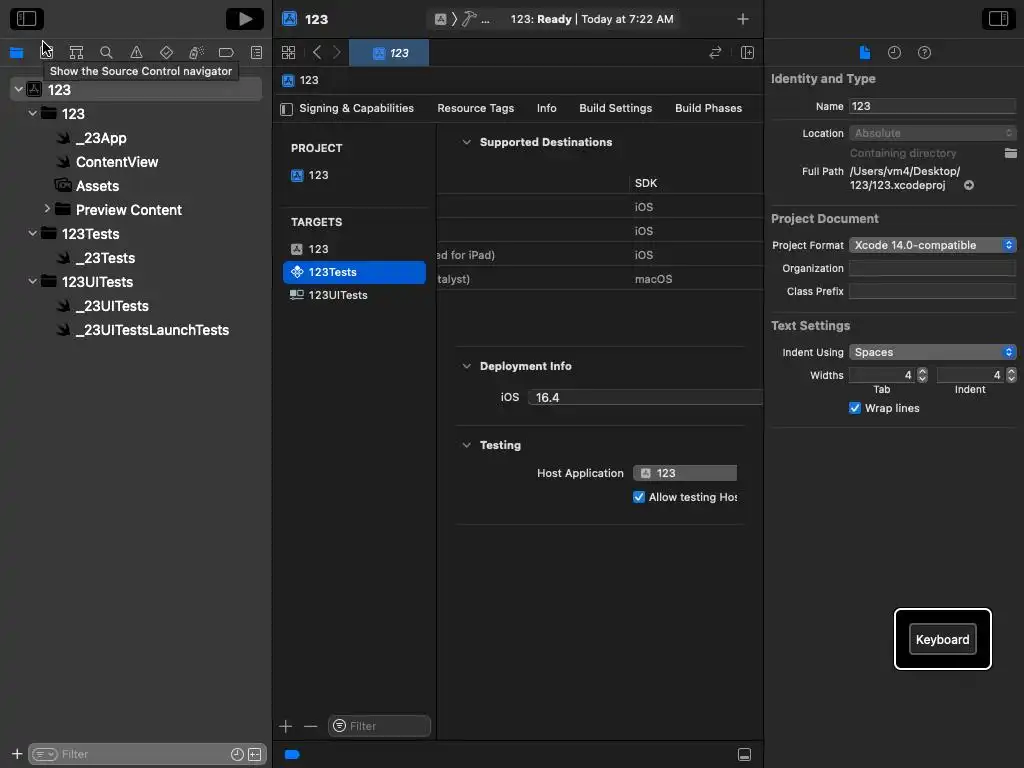The height and width of the screenshot is (768, 1024).
Task: Collapse the 123UITests folder
Action: point(33,281)
